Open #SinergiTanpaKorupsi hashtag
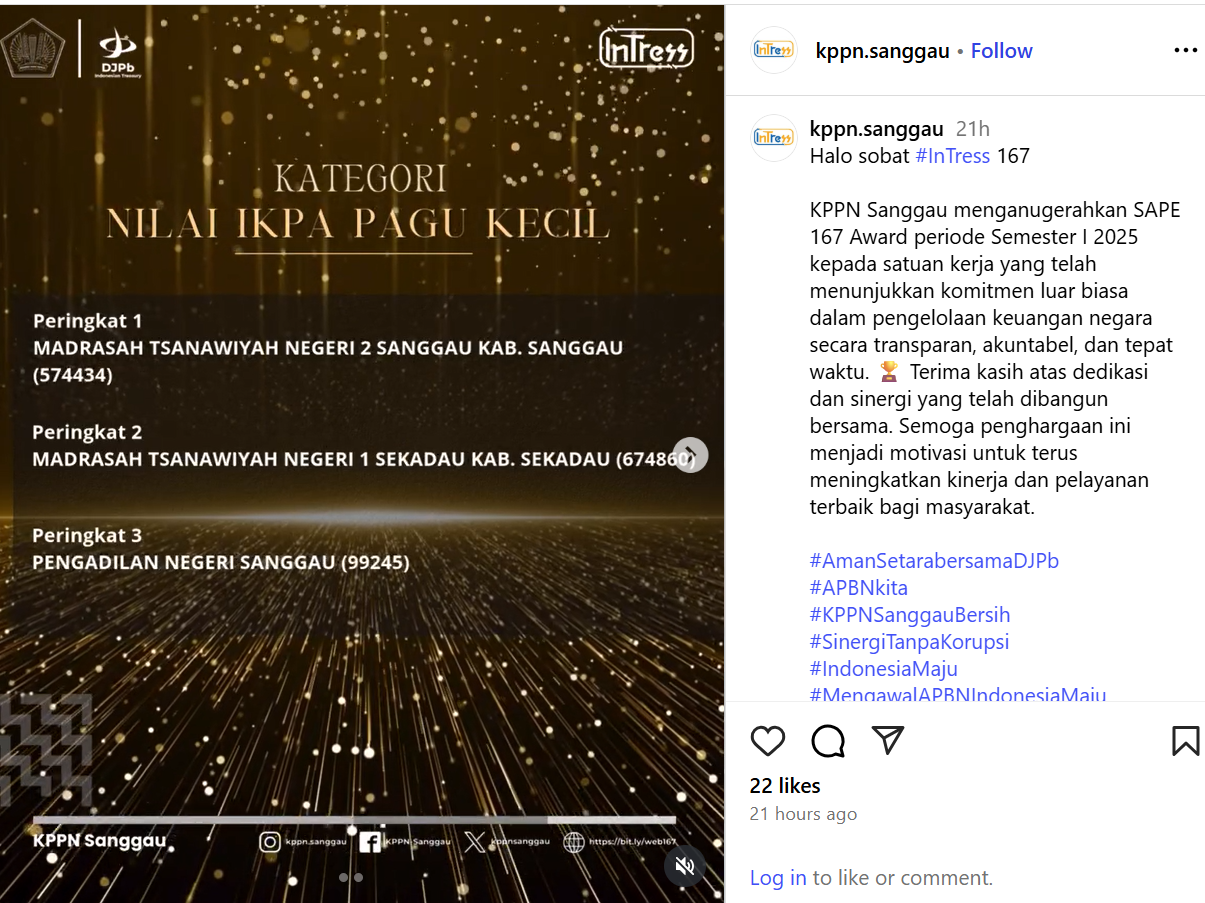 pyautogui.click(x=909, y=642)
